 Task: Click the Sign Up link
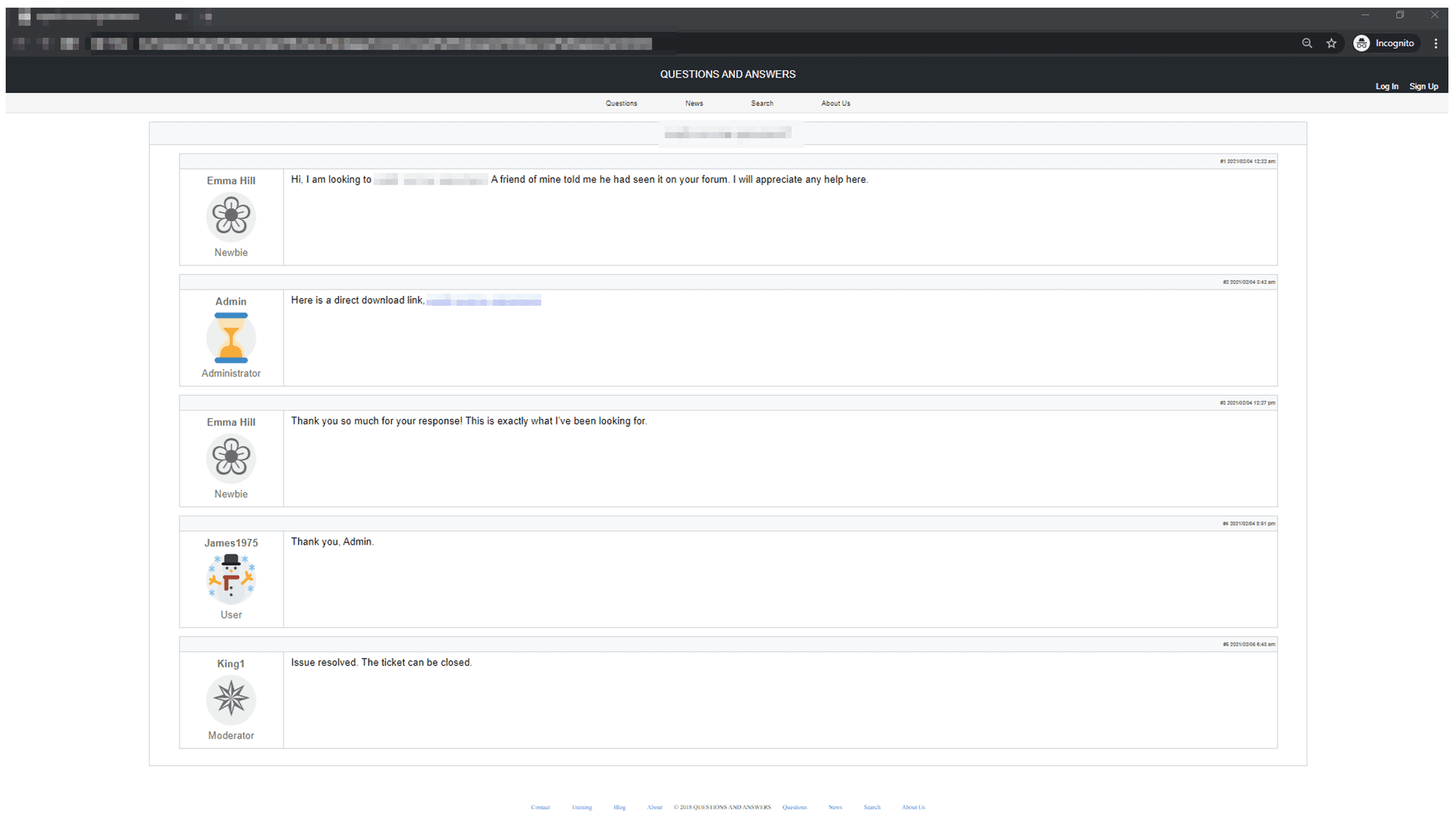point(1423,86)
